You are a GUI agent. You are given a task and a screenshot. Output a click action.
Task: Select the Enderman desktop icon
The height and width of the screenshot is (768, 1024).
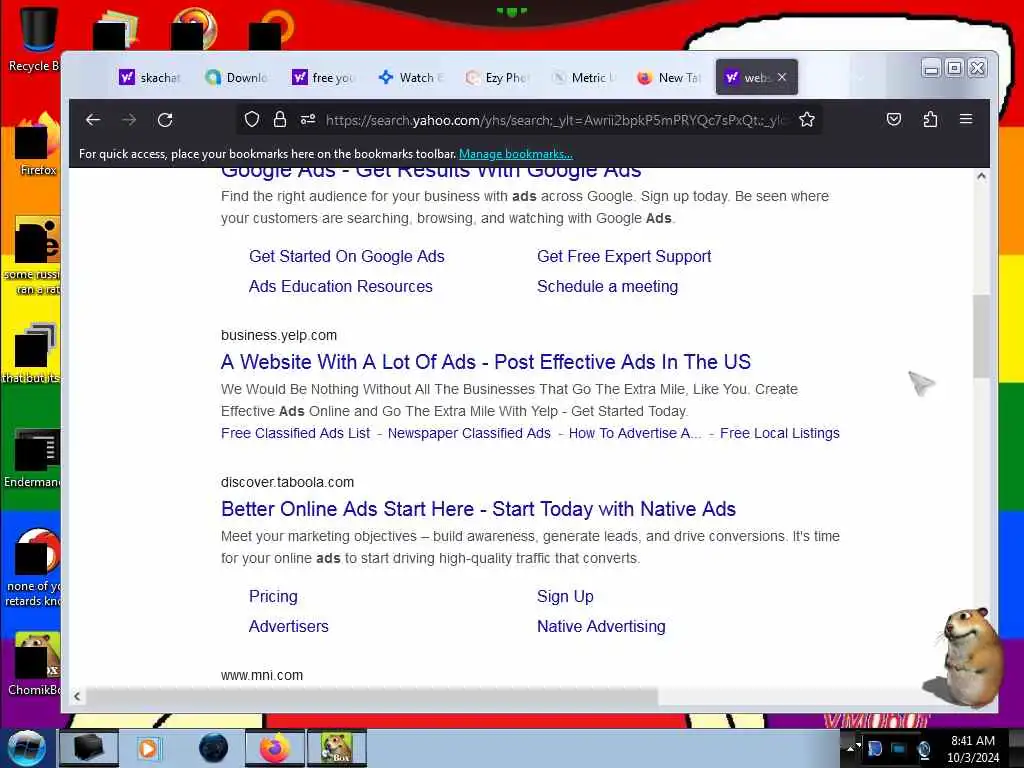34,458
